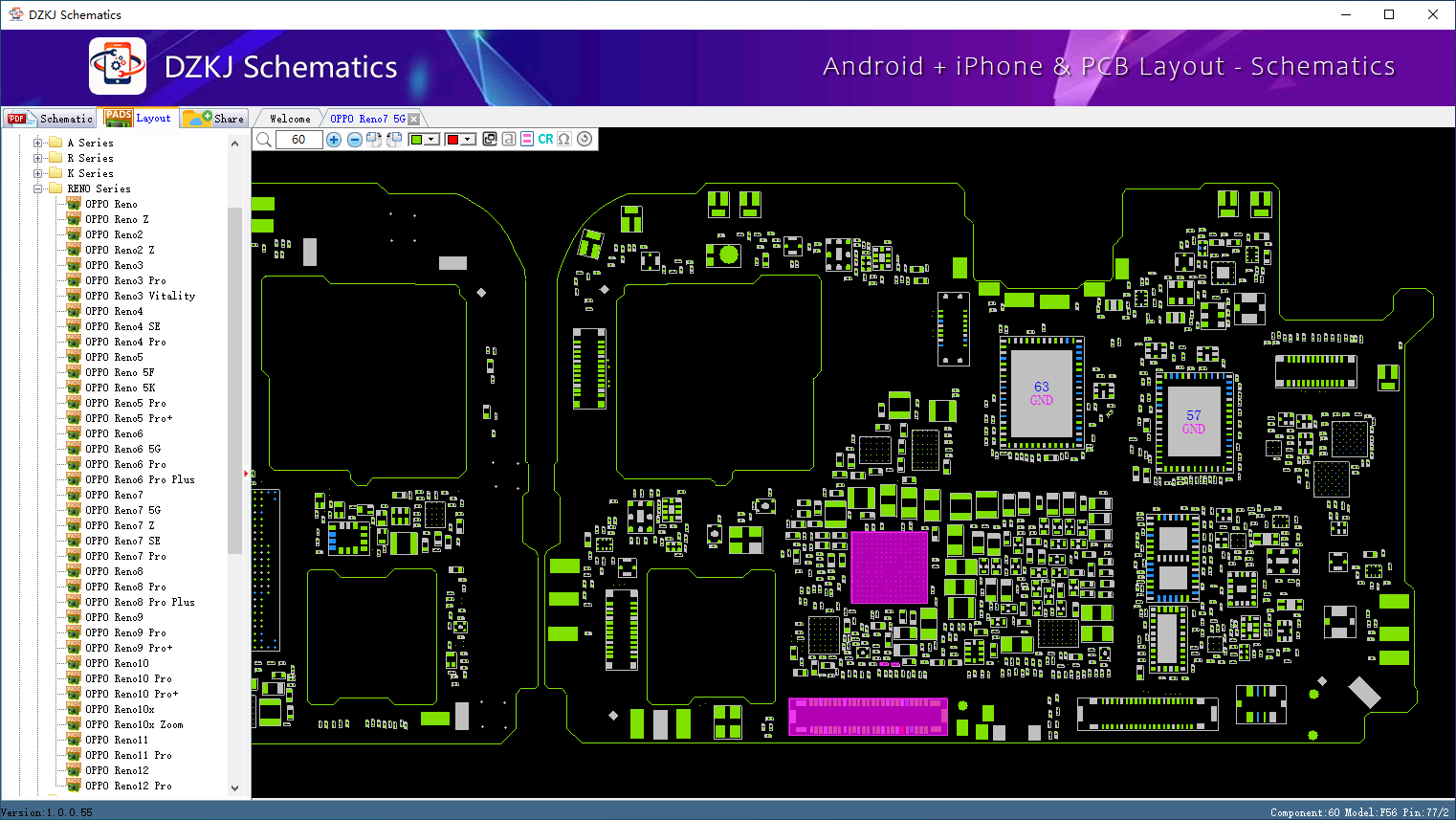The width and height of the screenshot is (1456, 820).
Task: Select OPPO Reno9 Pro+ entry
Action: click(128, 648)
